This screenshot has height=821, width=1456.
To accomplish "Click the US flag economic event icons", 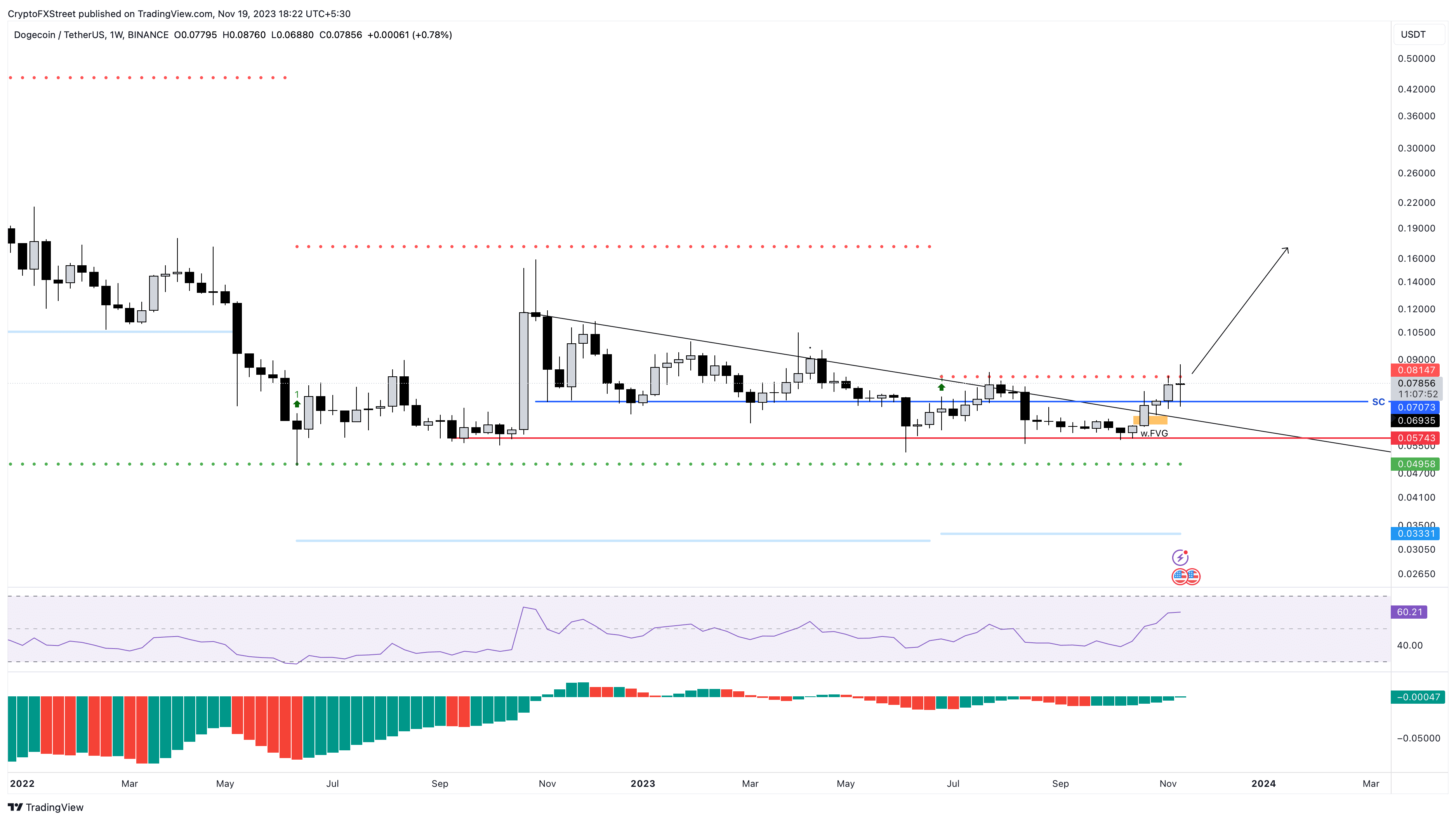I will 1186,577.
